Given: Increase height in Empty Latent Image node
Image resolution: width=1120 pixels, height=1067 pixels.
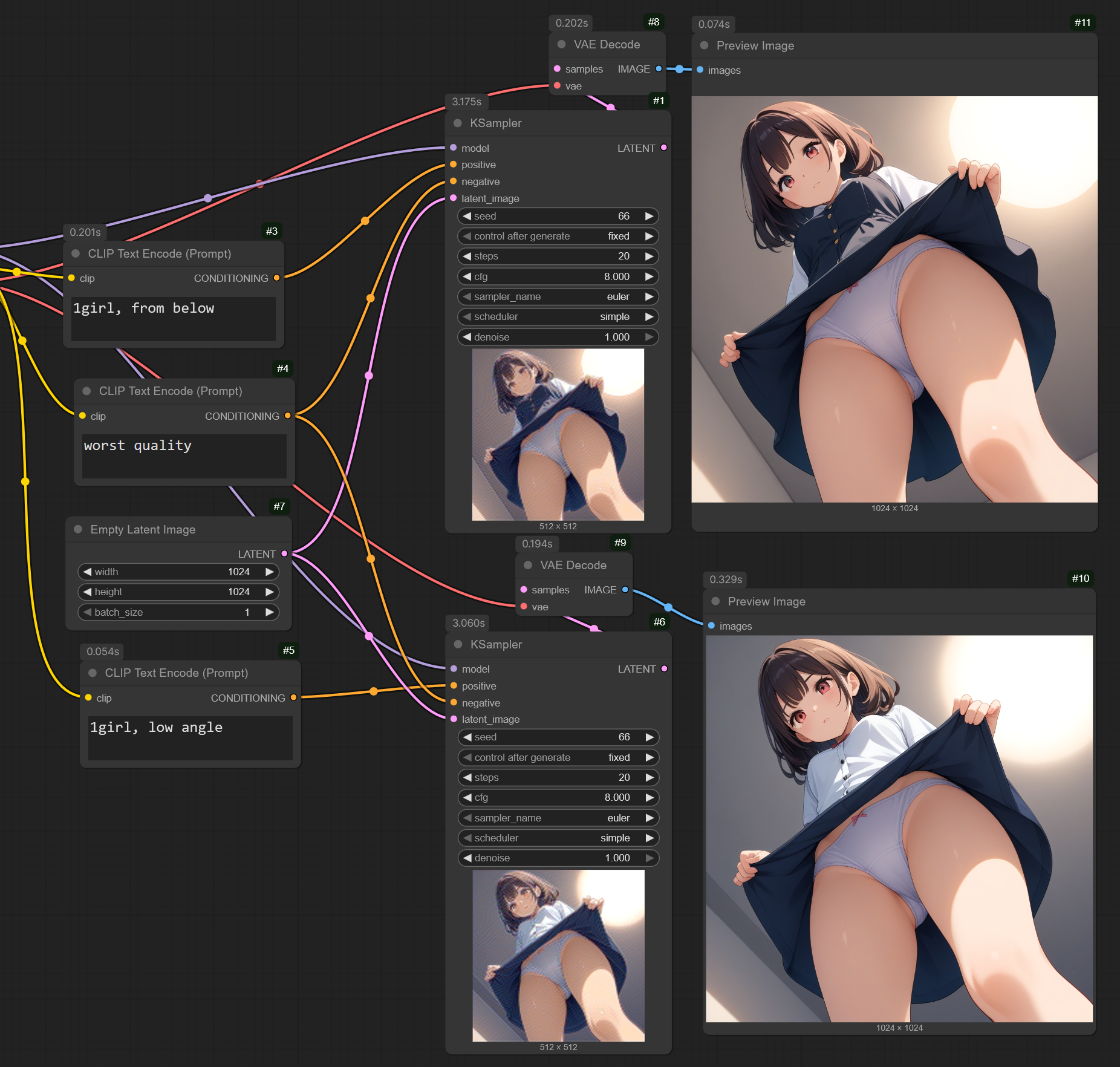Looking at the screenshot, I should [270, 592].
